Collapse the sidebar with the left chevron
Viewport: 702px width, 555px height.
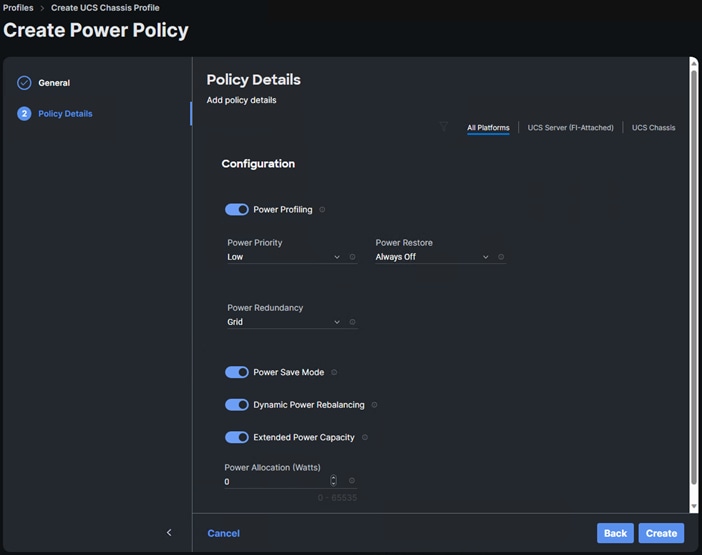coord(169,532)
